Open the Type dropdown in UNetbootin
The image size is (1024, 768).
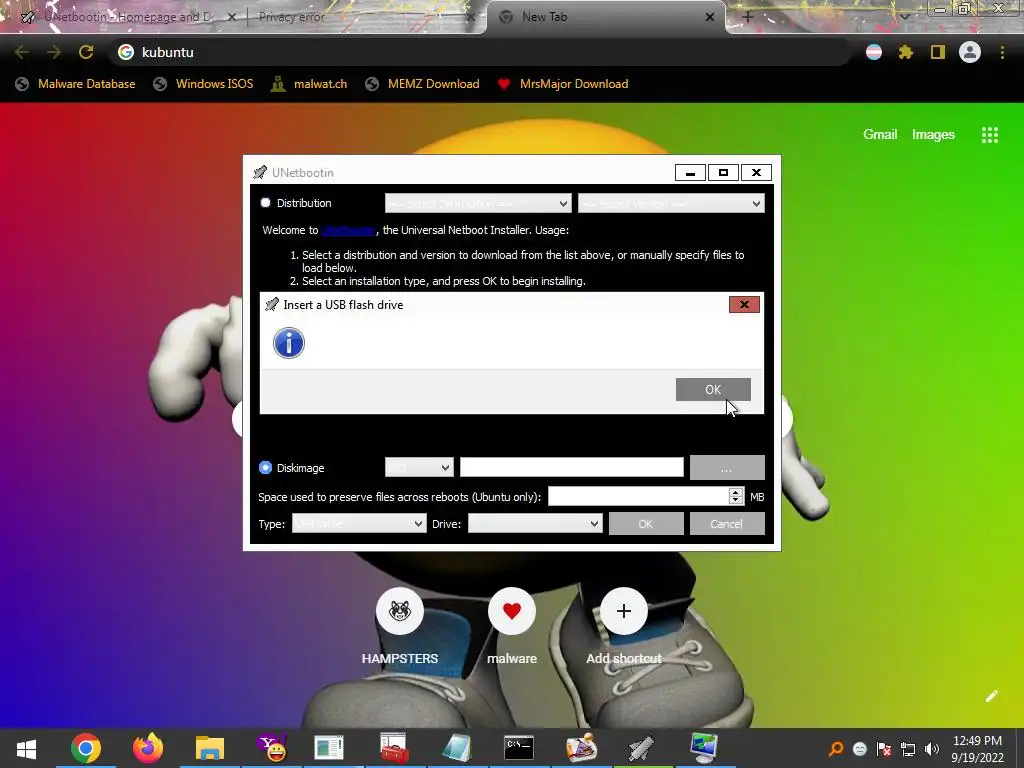pyautogui.click(x=359, y=524)
